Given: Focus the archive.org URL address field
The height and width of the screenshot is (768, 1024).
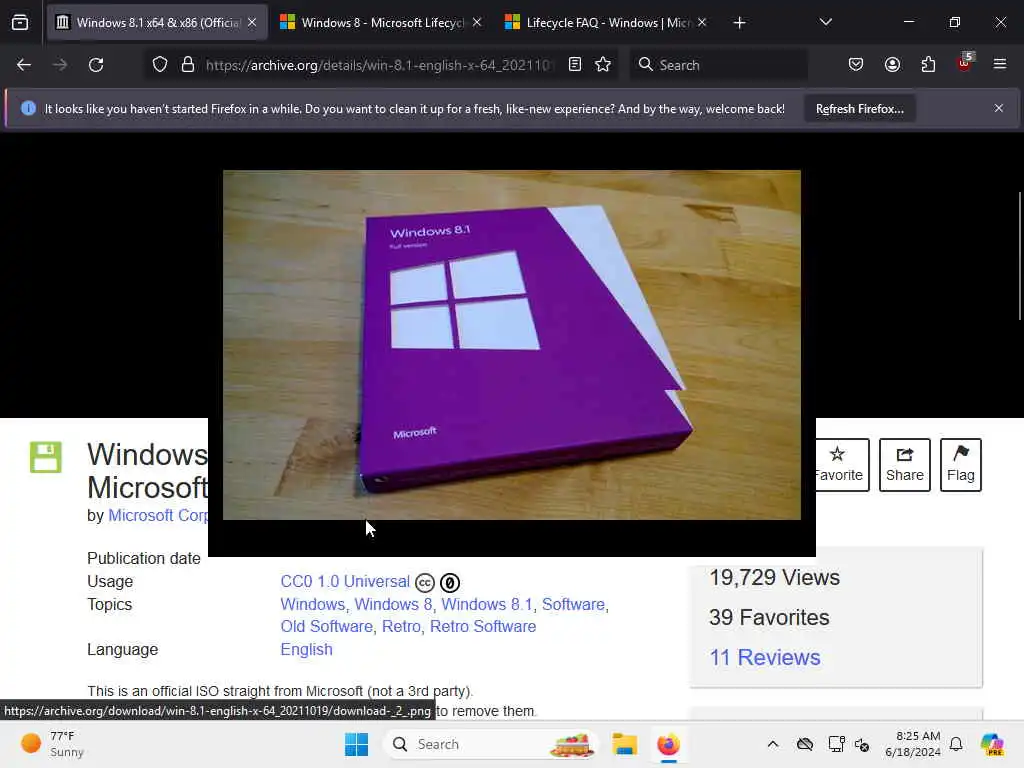Looking at the screenshot, I should [x=379, y=65].
